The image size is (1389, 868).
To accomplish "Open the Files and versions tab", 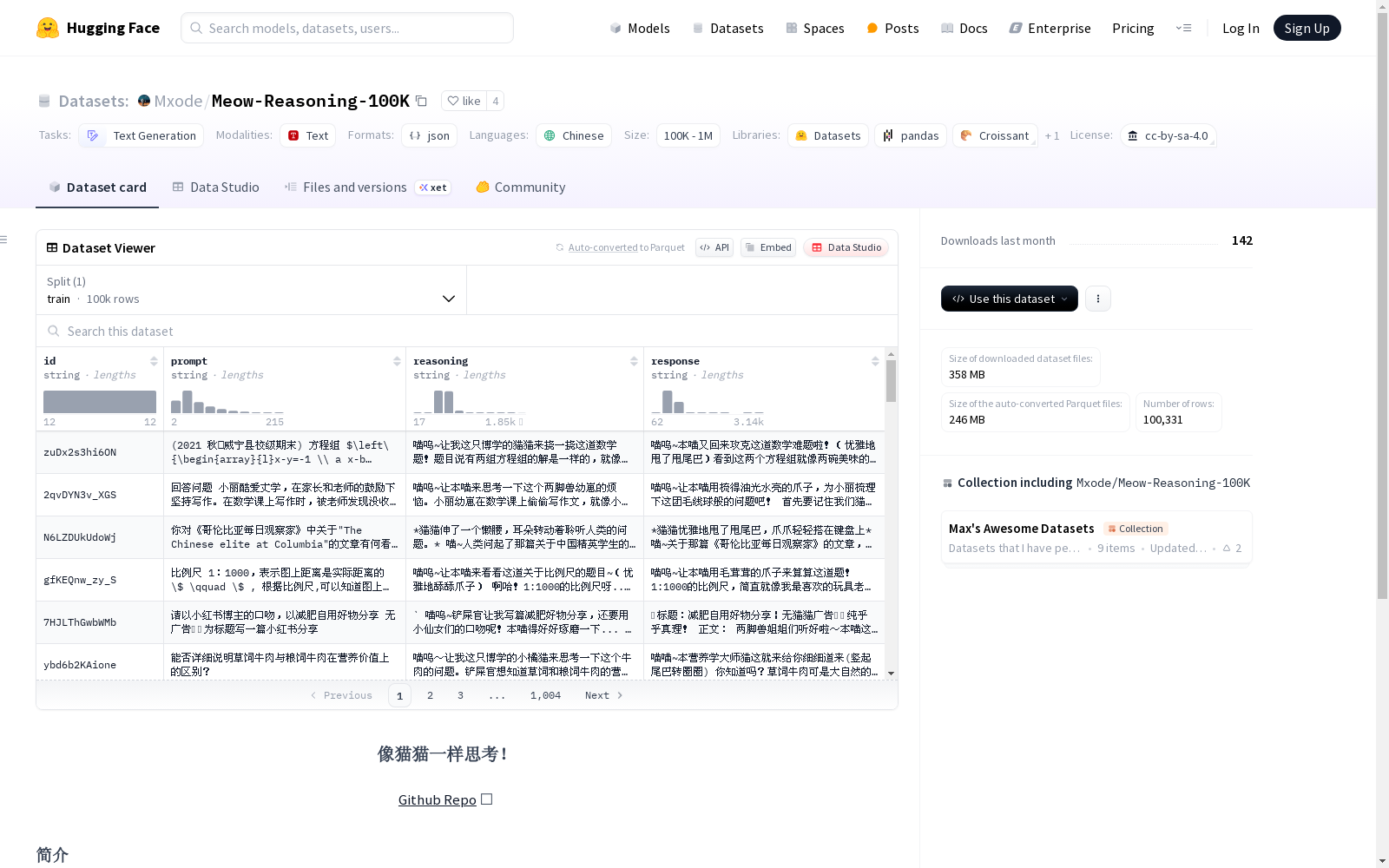I will pos(367,187).
